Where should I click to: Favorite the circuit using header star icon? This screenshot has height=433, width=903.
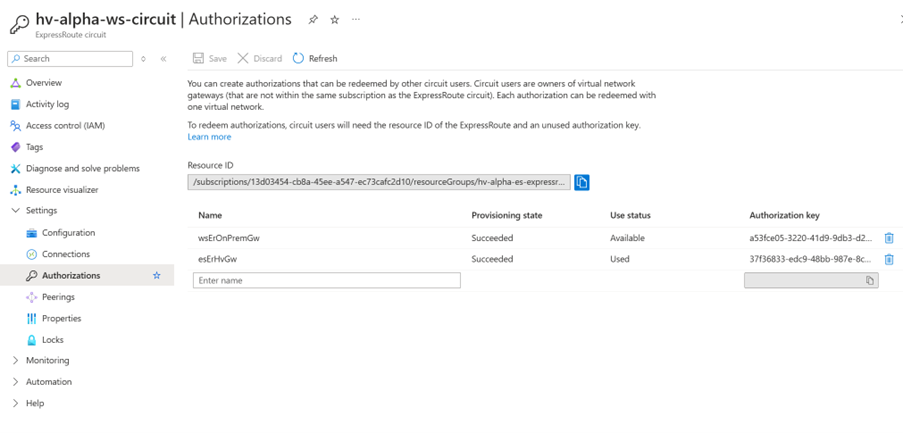coord(335,20)
